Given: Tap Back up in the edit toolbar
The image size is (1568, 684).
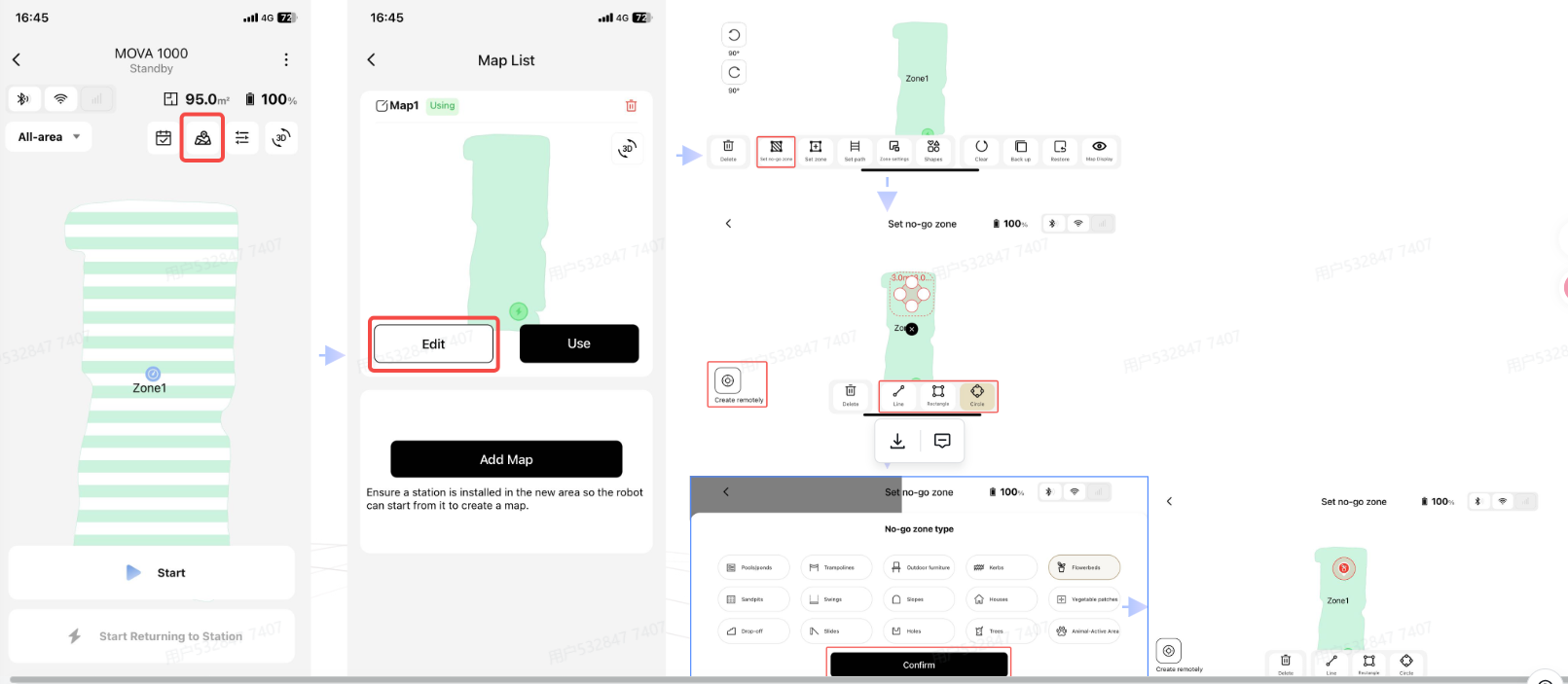Looking at the screenshot, I should [1020, 151].
